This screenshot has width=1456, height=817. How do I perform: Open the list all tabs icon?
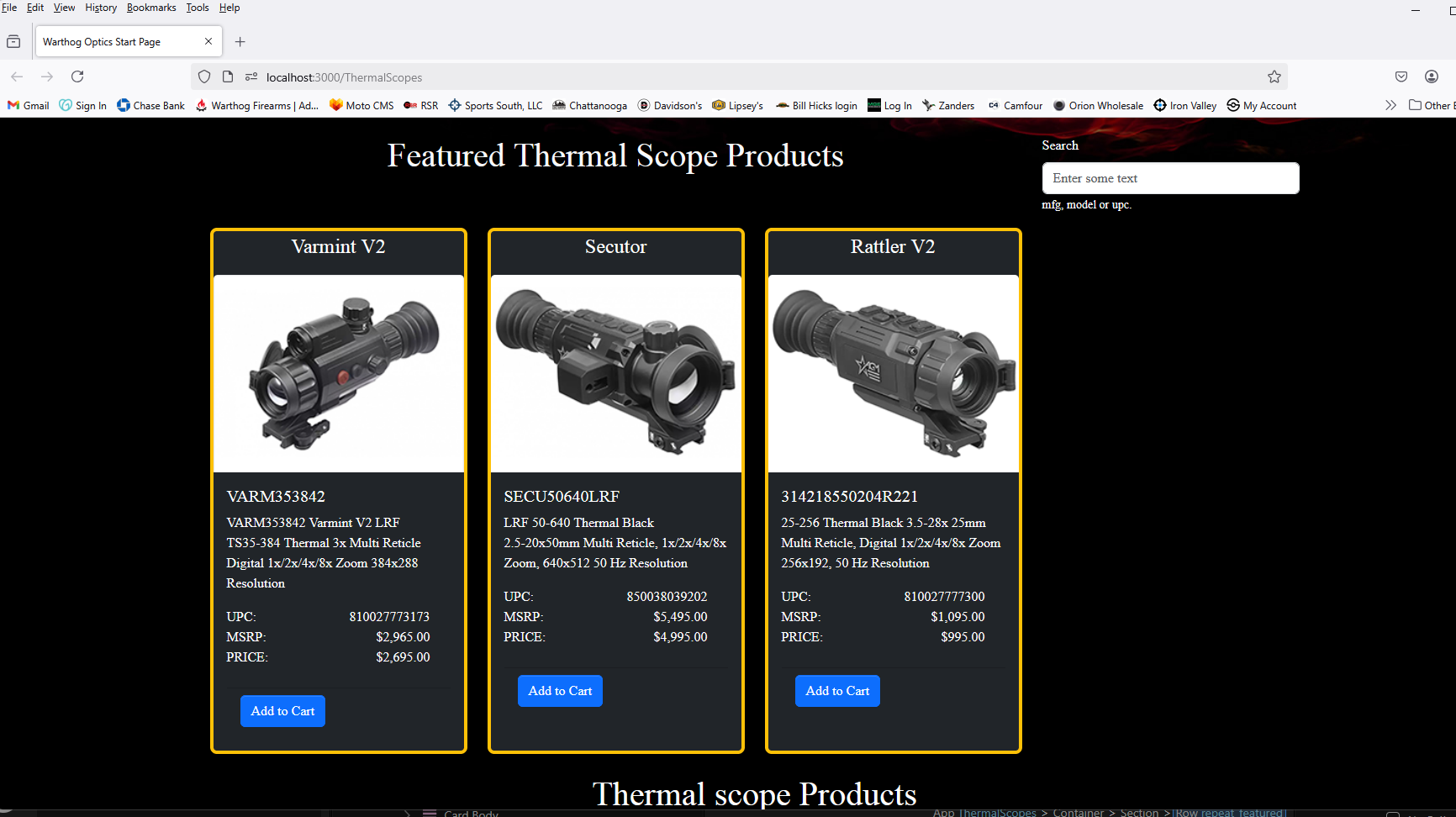[x=13, y=42]
